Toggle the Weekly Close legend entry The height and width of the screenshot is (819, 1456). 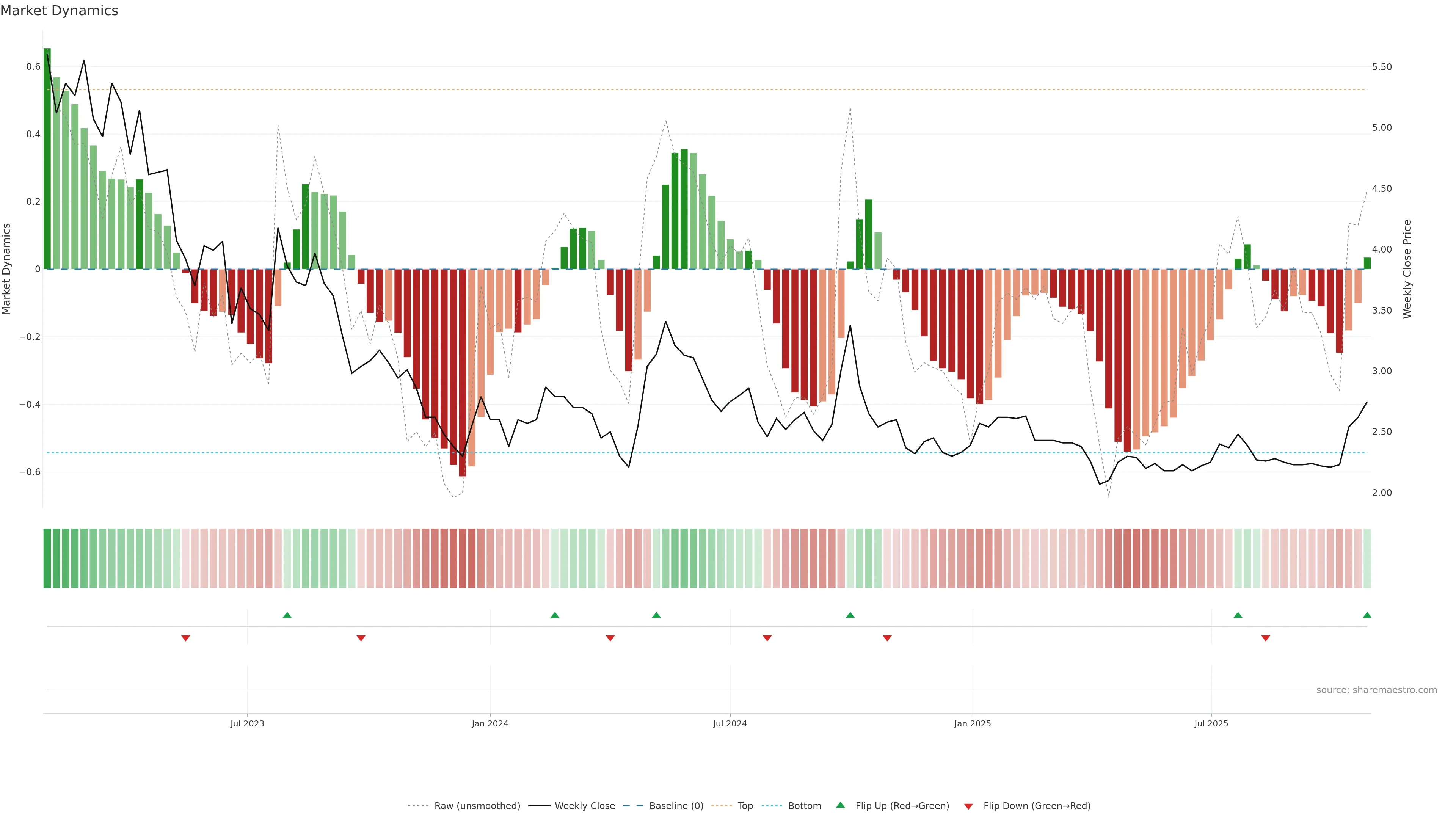(x=584, y=806)
